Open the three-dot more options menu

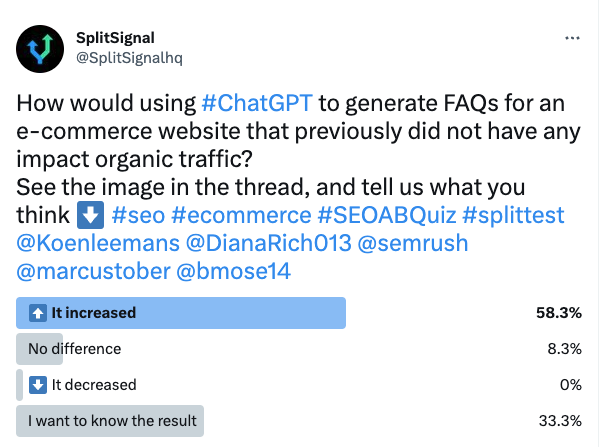[x=572, y=38]
